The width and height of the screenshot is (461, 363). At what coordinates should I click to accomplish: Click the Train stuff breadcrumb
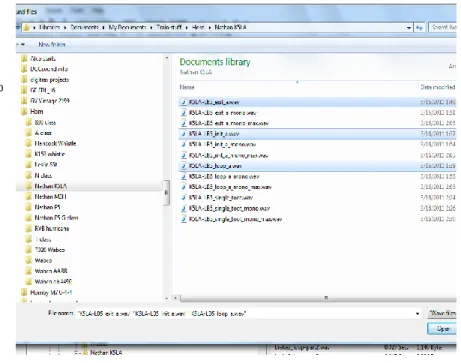point(169,27)
